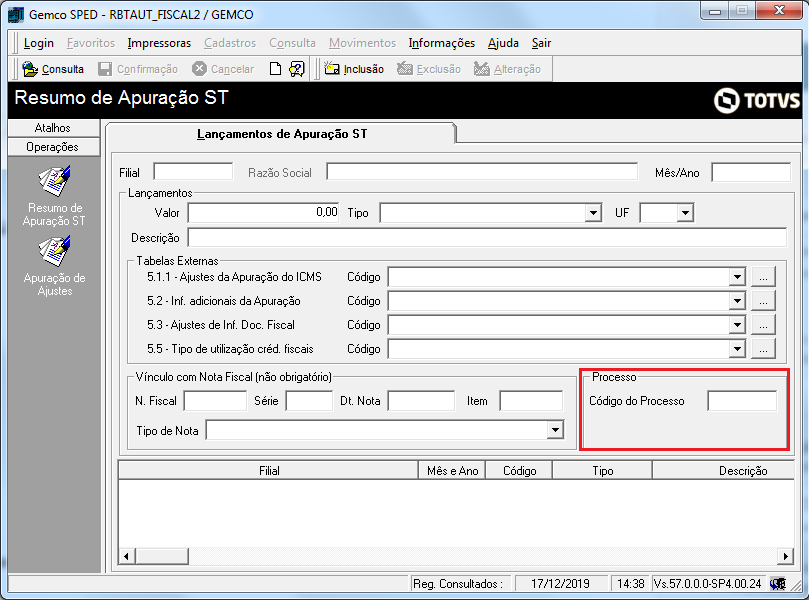
Task: Click the grid horizontal scrollbar thumb
Action: tap(162, 556)
